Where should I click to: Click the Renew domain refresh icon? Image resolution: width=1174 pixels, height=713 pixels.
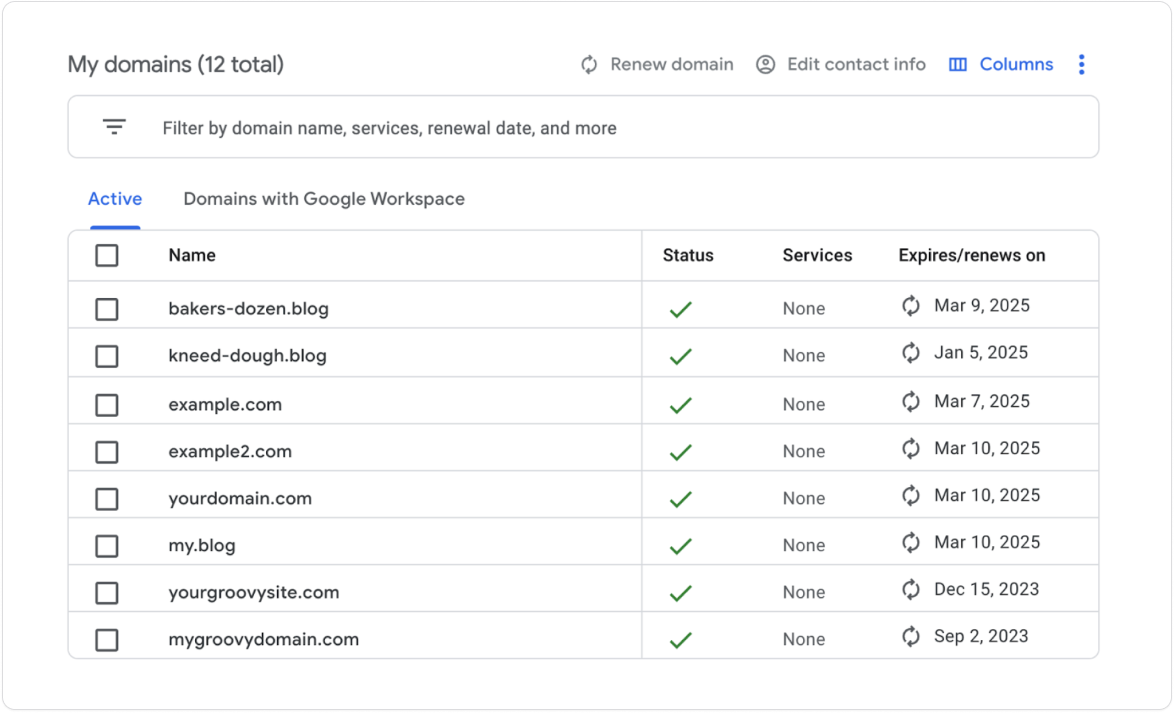(589, 64)
